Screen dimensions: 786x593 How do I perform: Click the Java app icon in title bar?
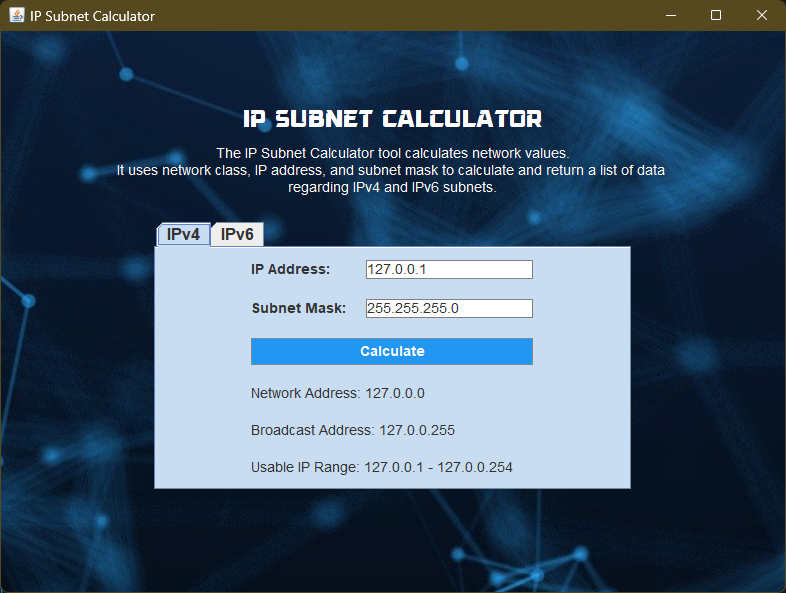(17, 15)
